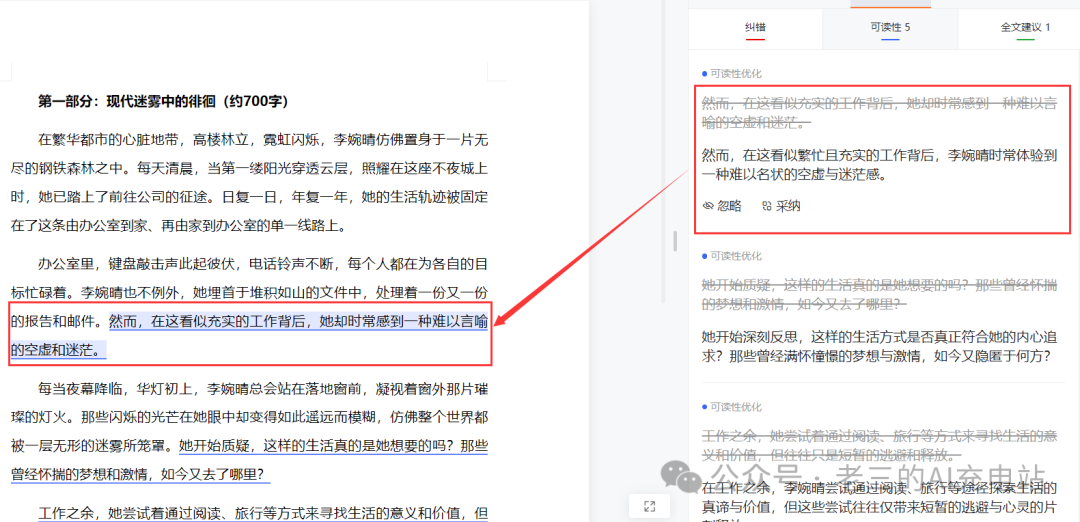Click the struck-through text 工作之余，她尝试着 in the panel
The width and height of the screenshot is (1080, 522).
(880, 445)
